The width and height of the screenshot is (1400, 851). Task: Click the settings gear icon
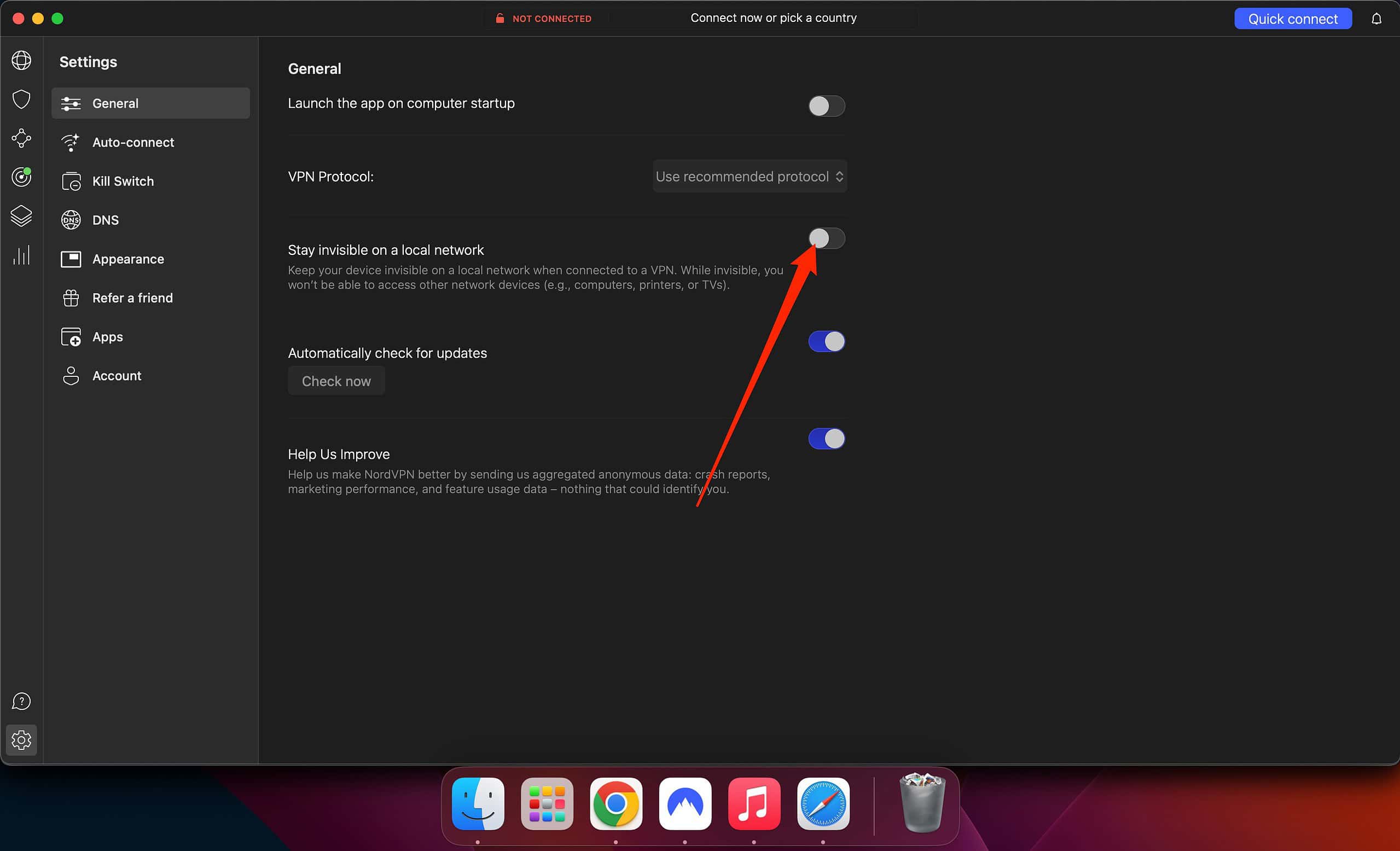(x=21, y=739)
